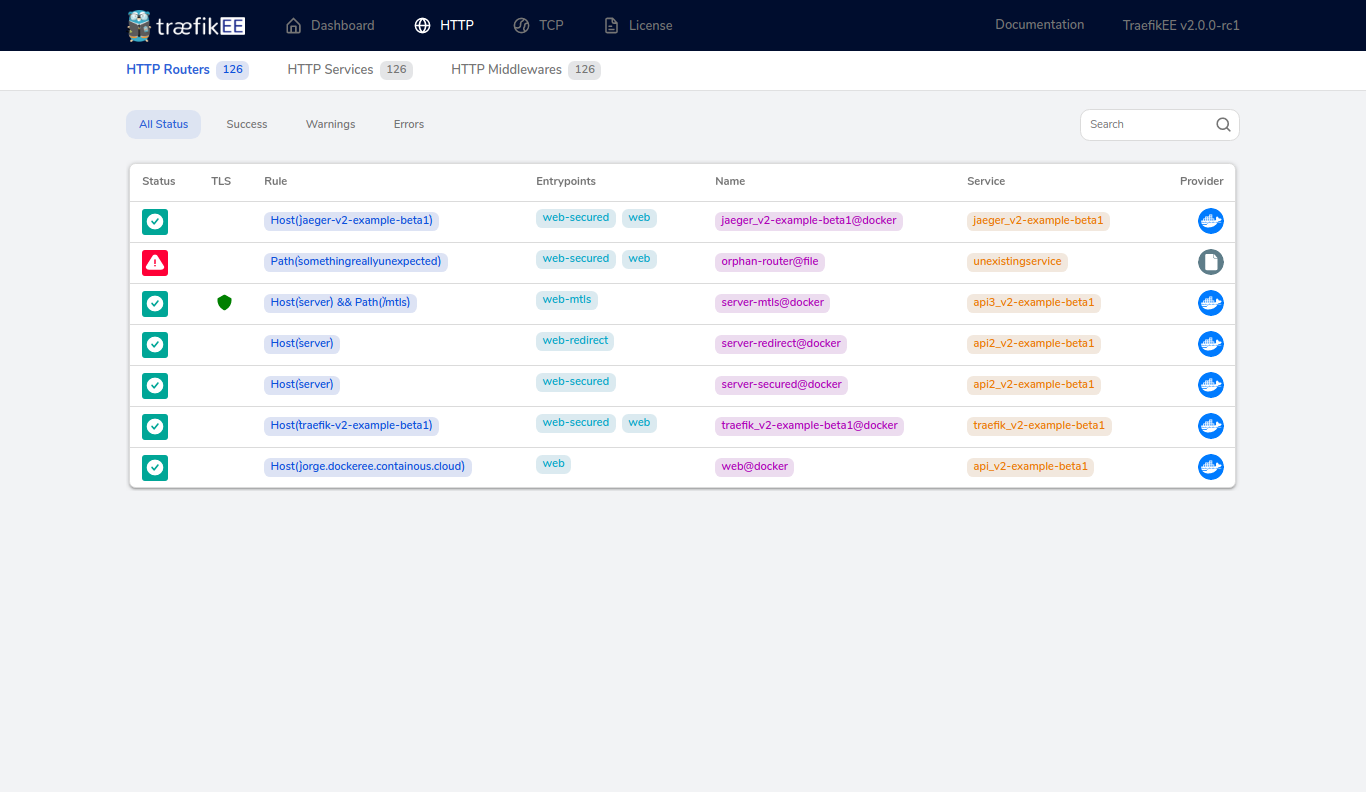Go to the TCP section
Screen dimensions: 1366x792
538,26
